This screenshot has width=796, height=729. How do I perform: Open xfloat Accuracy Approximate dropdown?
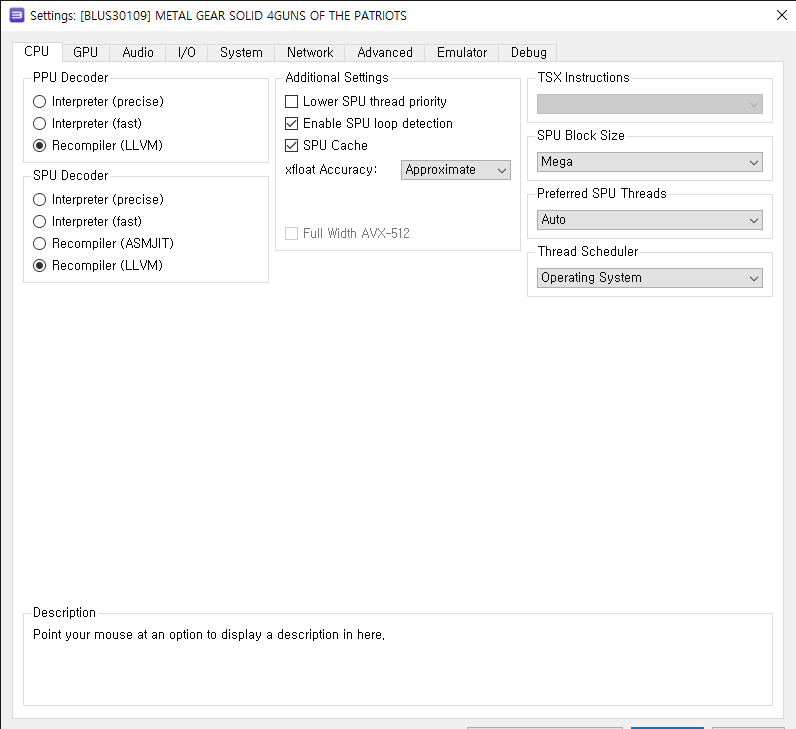point(455,170)
